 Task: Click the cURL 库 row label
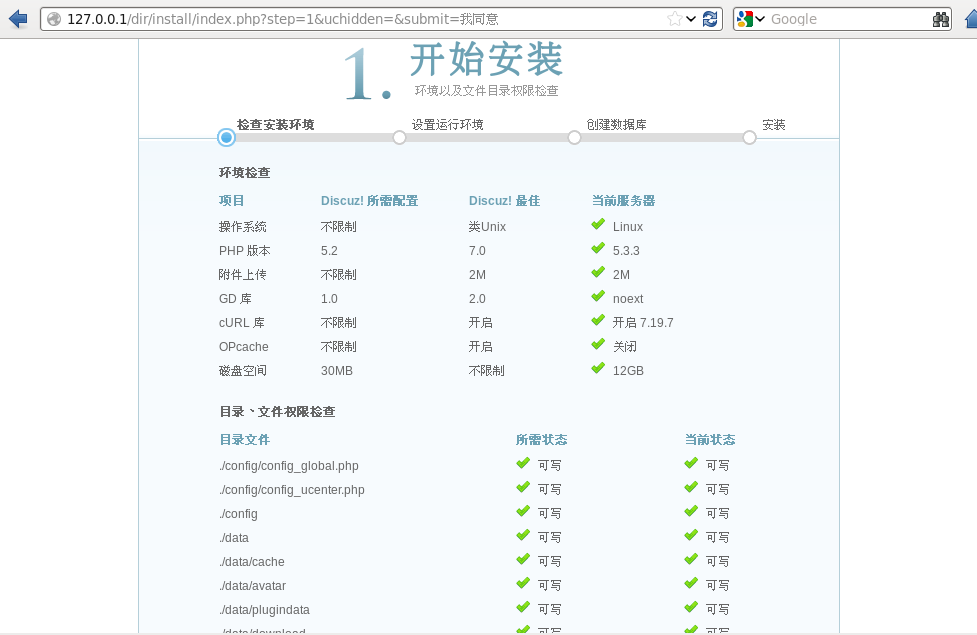pos(242,323)
